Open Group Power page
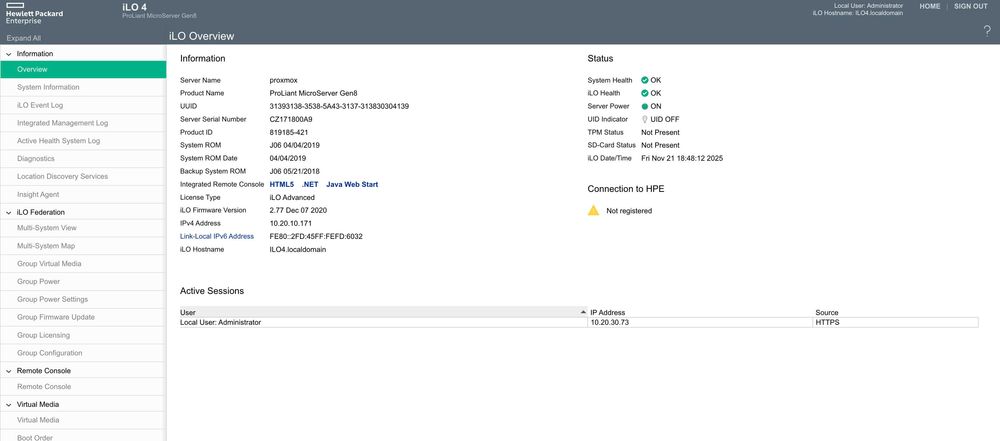 (83, 281)
